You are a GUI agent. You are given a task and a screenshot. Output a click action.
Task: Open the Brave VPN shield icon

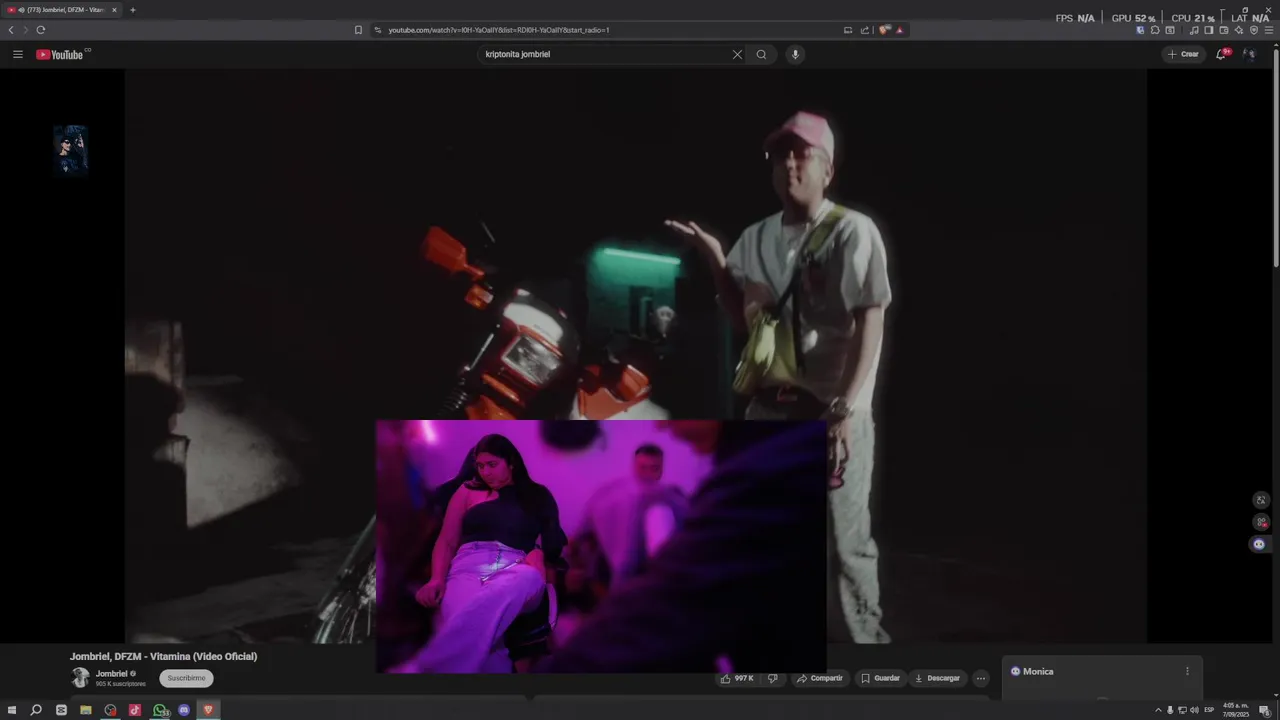coord(1254,30)
